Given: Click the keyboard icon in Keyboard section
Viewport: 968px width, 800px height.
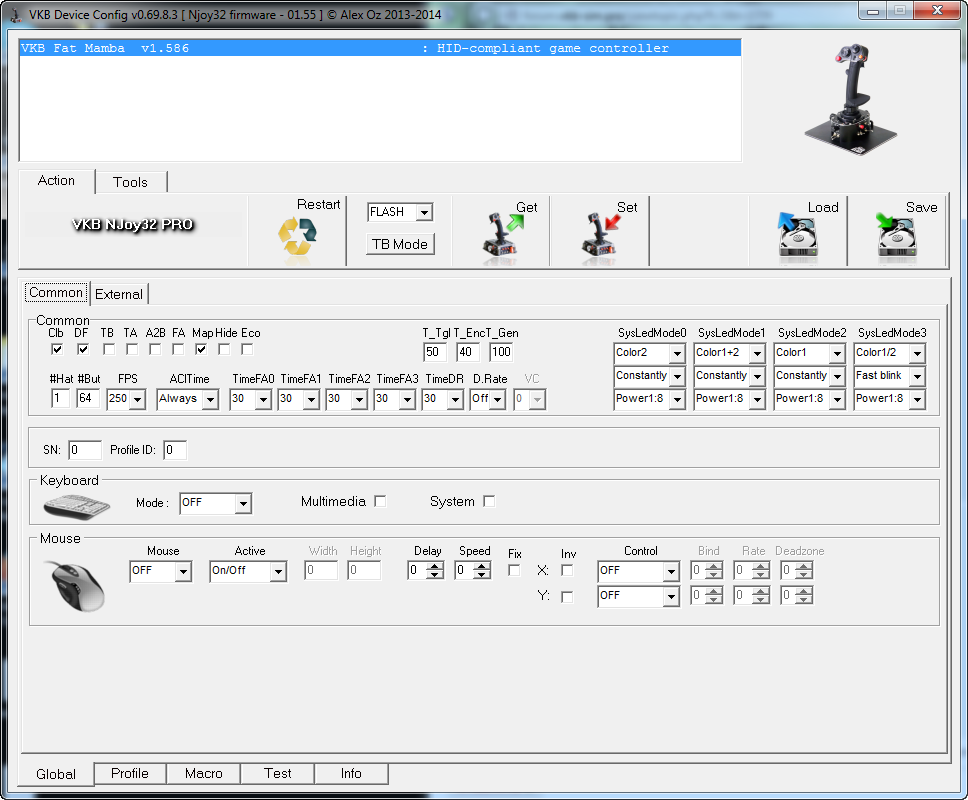Looking at the screenshot, I should [77, 506].
